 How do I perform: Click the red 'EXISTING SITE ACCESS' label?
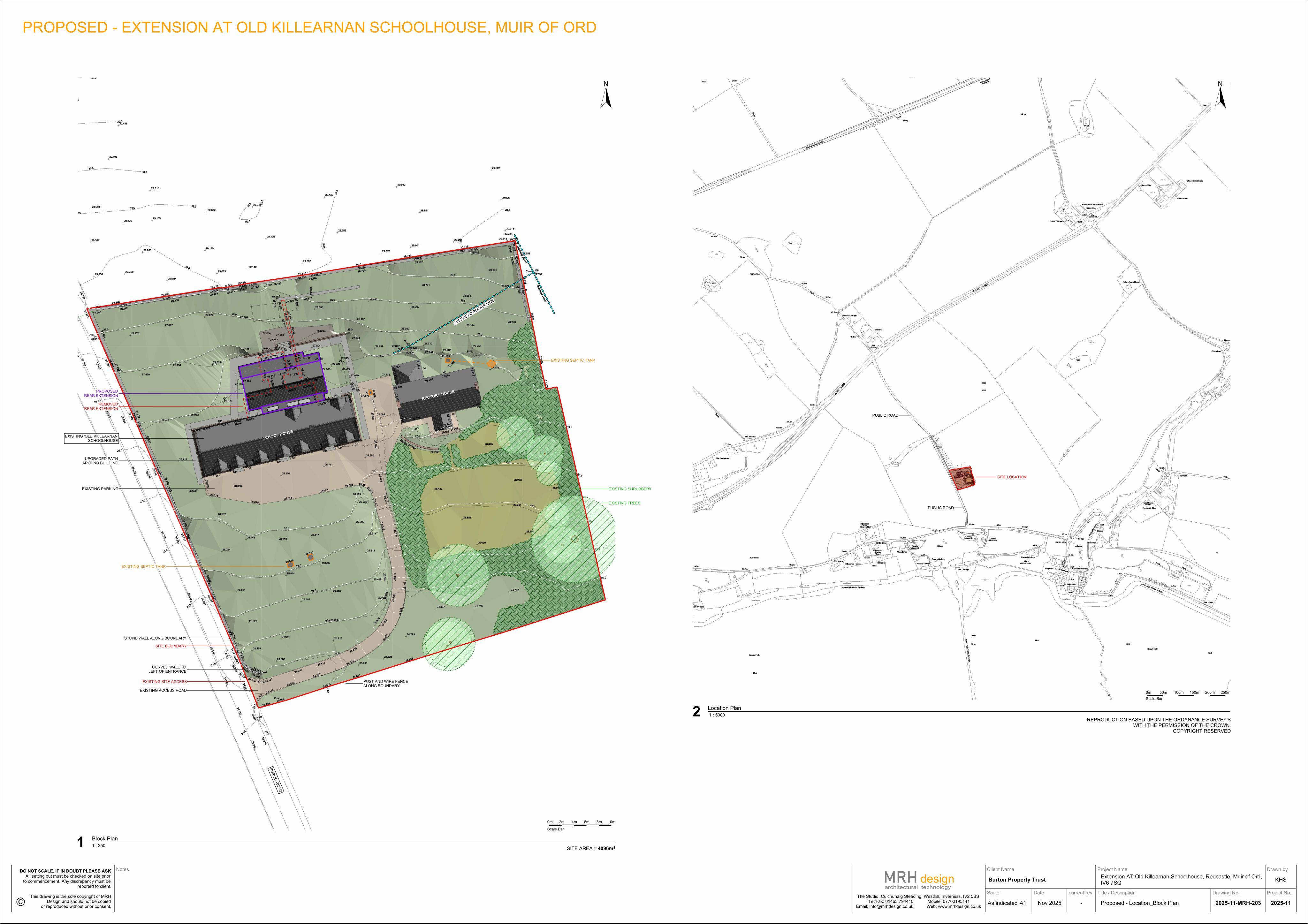pyautogui.click(x=164, y=681)
